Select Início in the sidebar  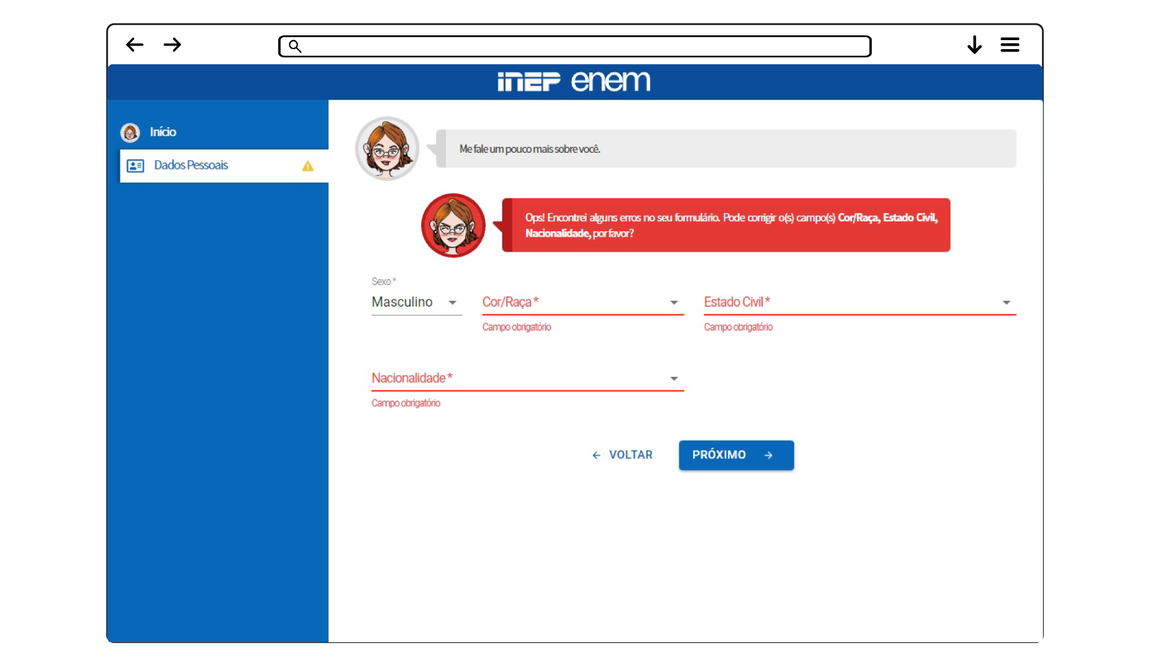163,132
